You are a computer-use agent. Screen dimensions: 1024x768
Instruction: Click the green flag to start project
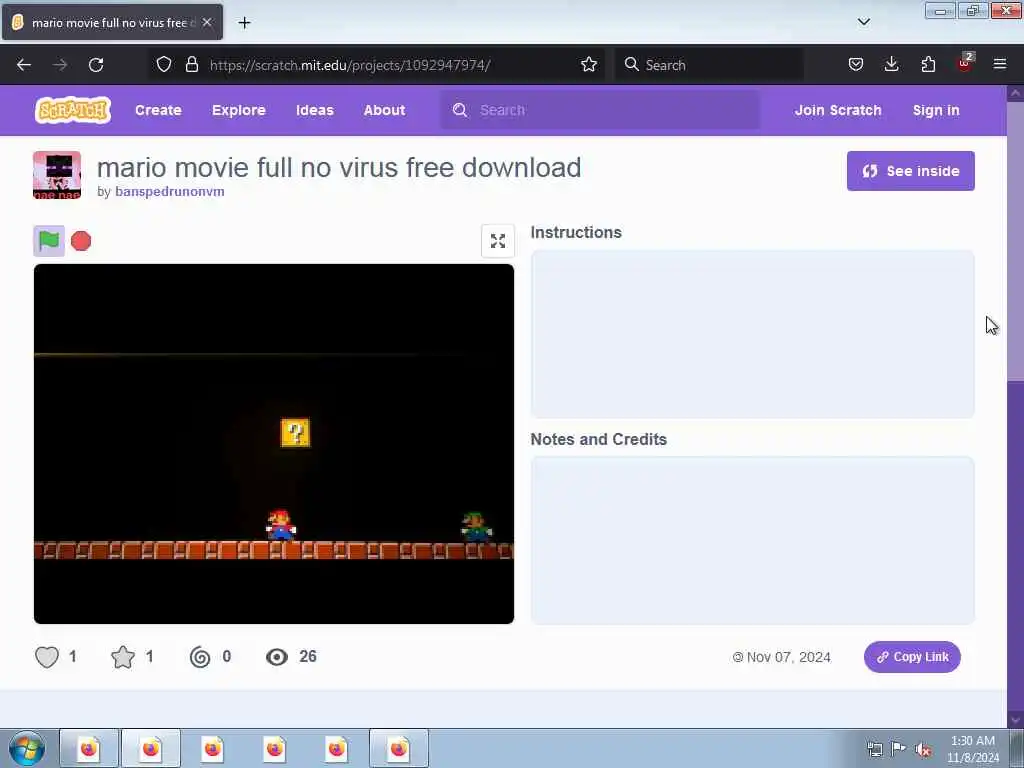coord(49,241)
